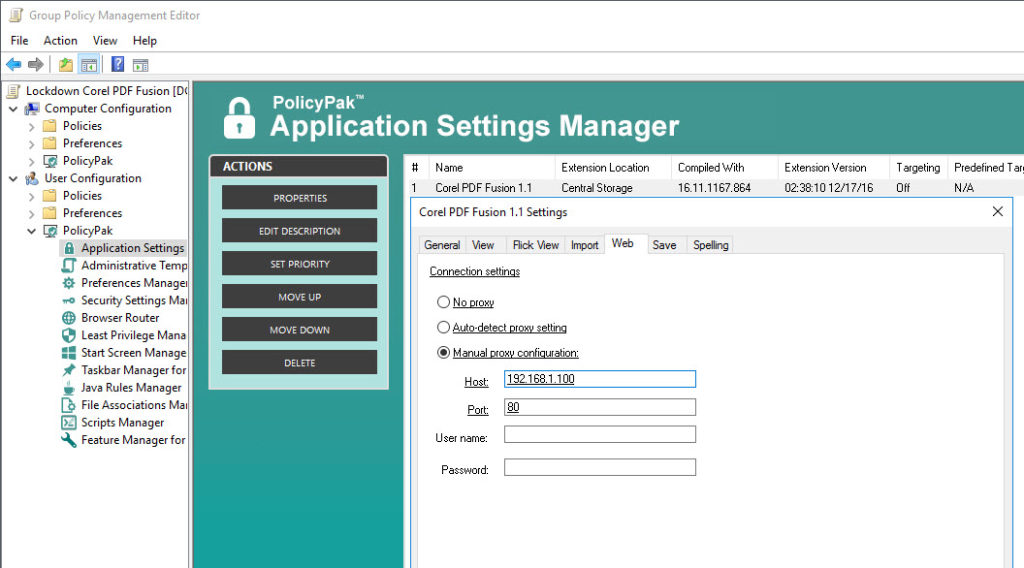Select the Java Rules Manager cup icon
The image size is (1024, 568).
click(69, 388)
